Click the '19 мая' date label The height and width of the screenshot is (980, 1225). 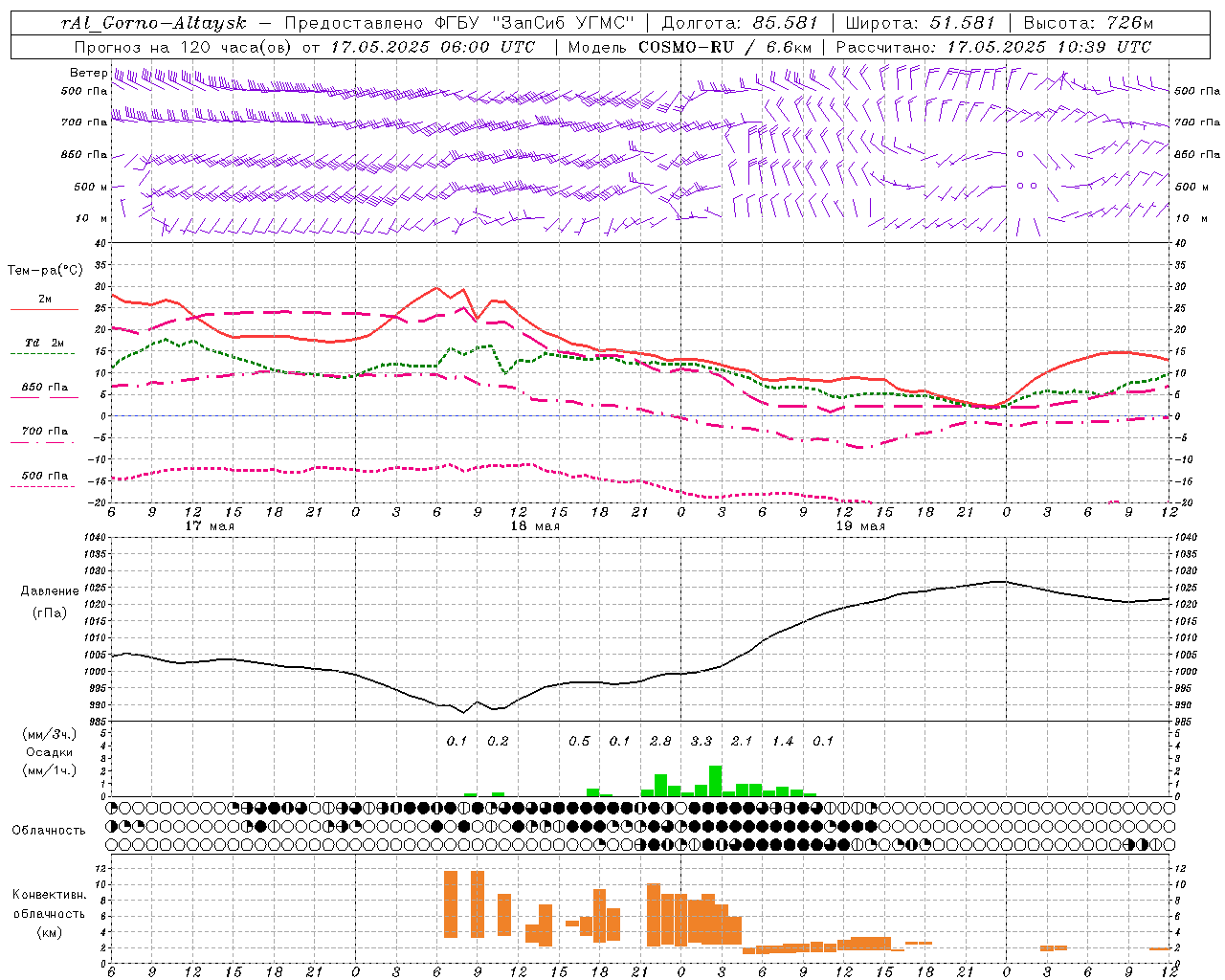860,526
